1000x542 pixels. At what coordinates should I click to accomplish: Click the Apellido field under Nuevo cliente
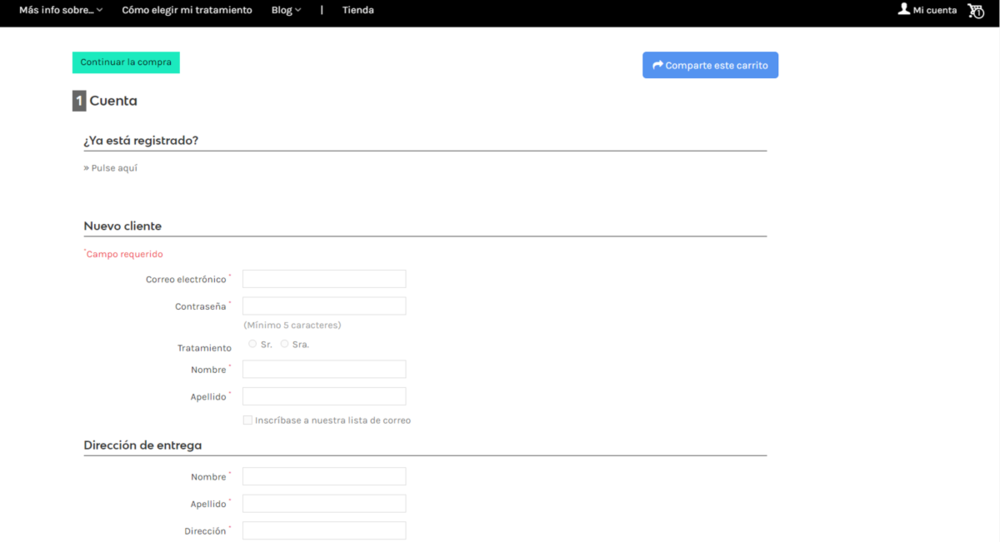[x=324, y=396]
